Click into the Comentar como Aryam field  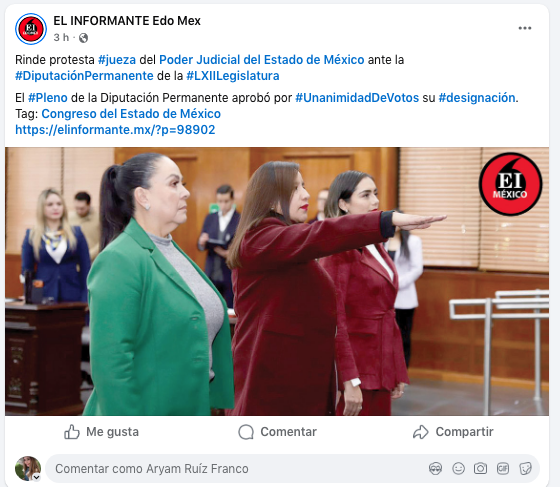click(292, 468)
